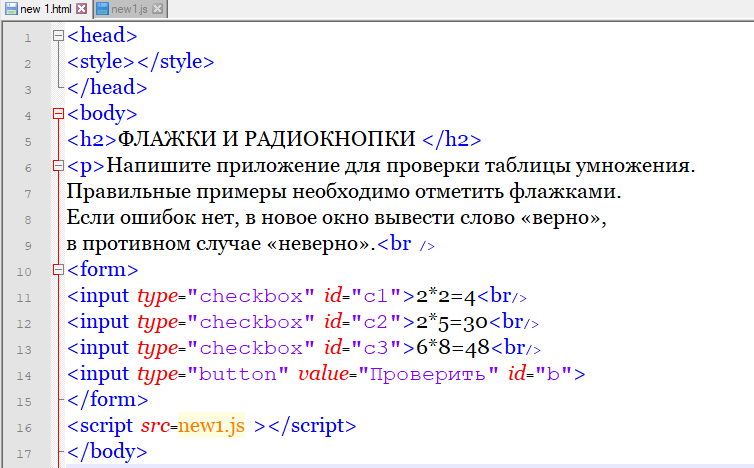Click the "c1" id attribute value
The height and width of the screenshot is (468, 754).
pyautogui.click(x=374, y=296)
